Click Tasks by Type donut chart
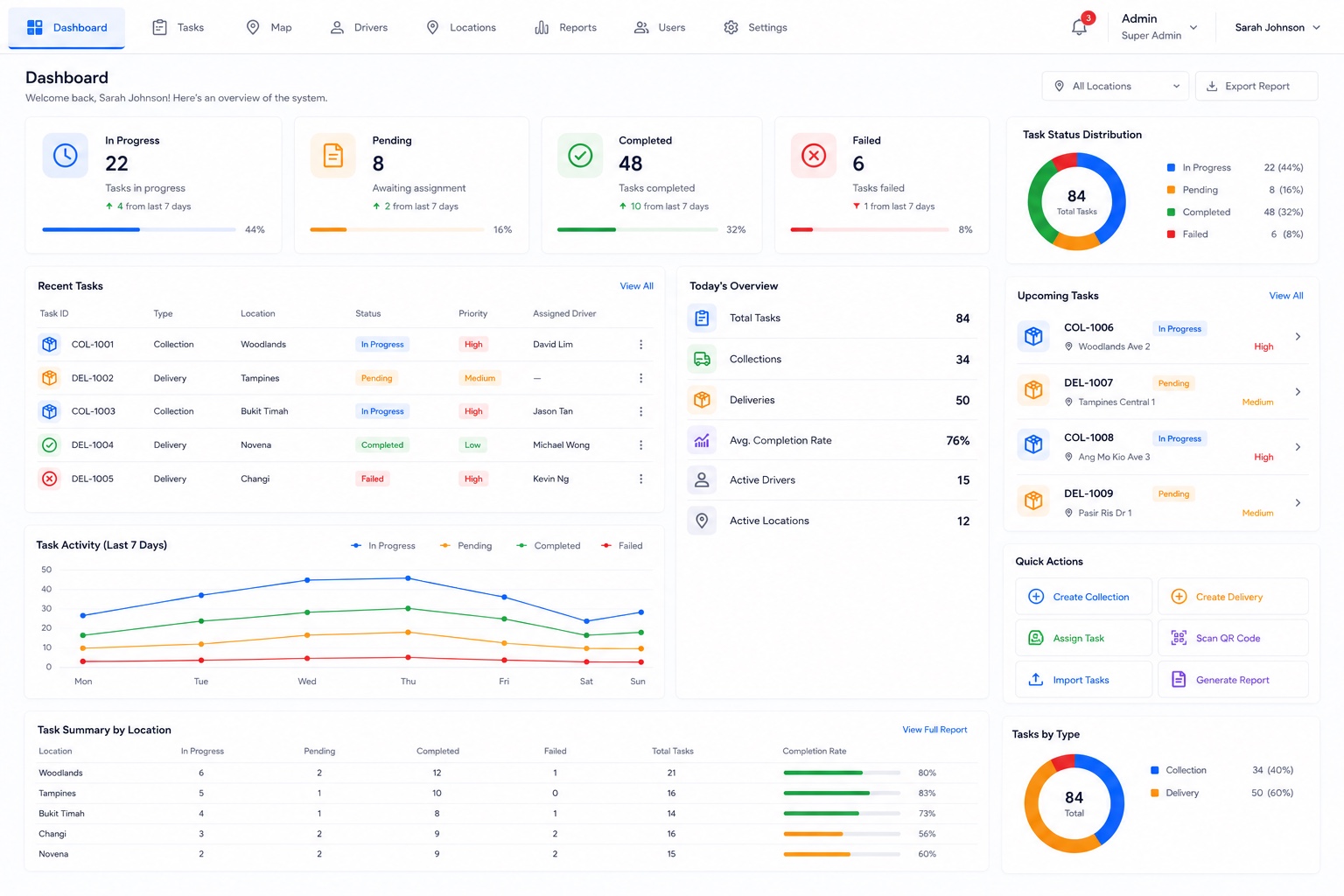The width and height of the screenshot is (1344, 896). 1074,803
